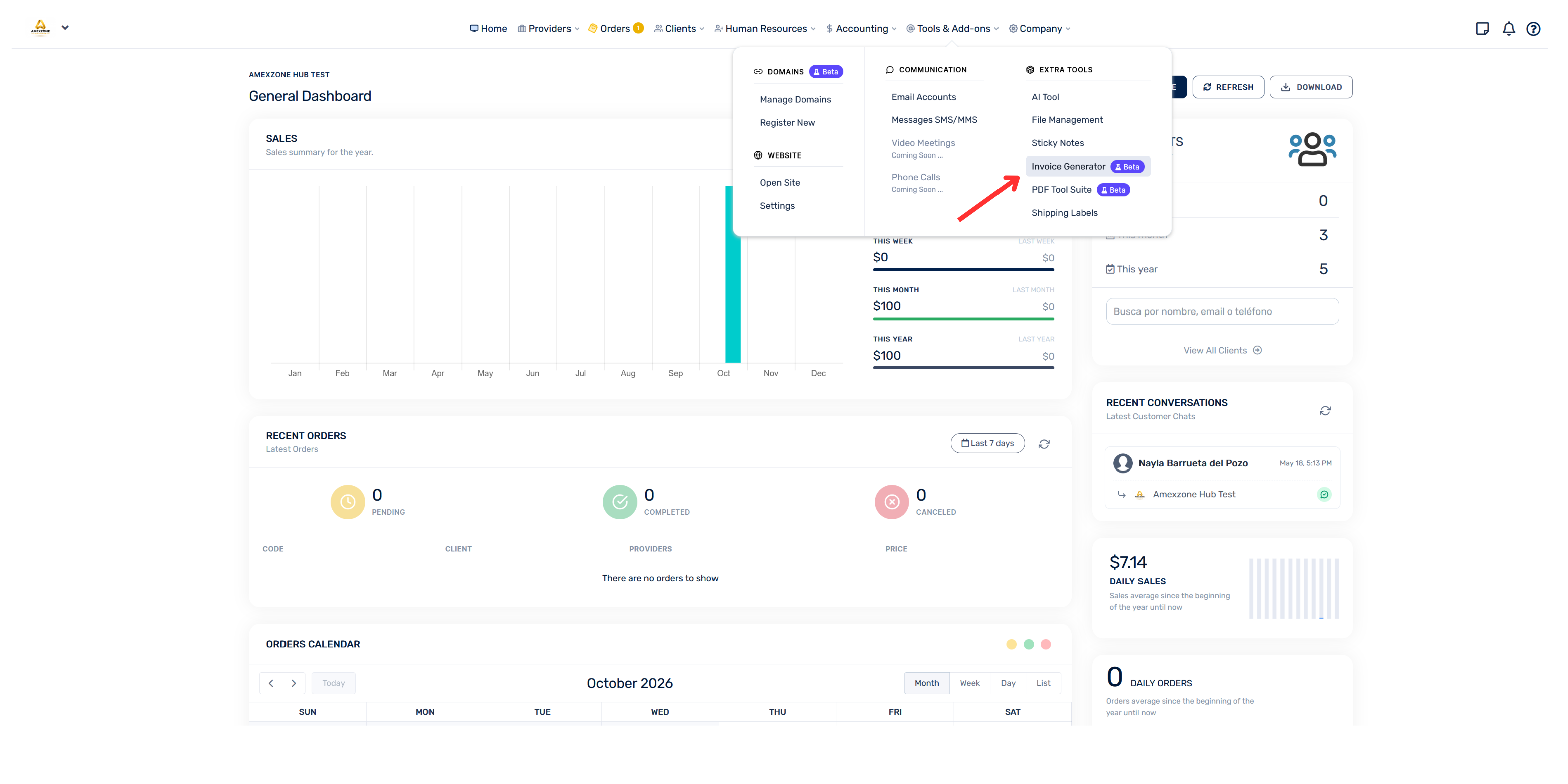Focus the client search field

[1222, 311]
